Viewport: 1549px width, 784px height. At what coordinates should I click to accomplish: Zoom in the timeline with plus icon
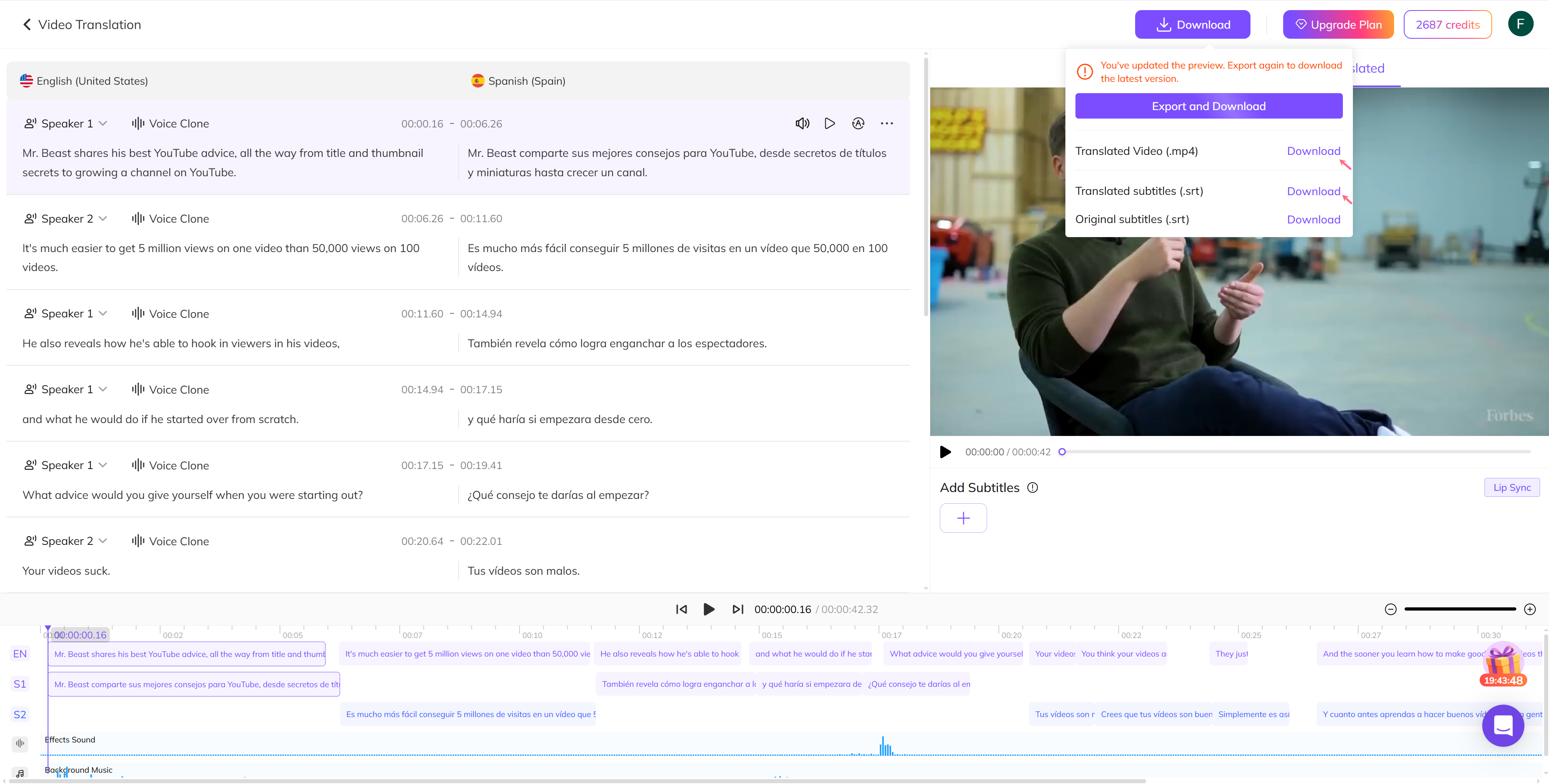point(1530,610)
